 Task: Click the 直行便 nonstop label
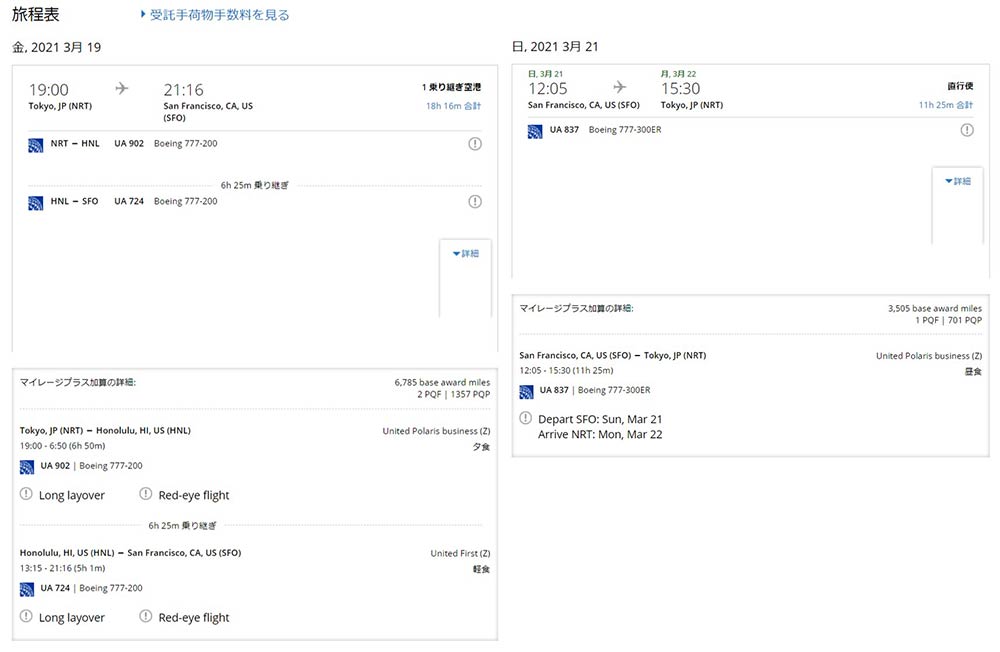960,85
